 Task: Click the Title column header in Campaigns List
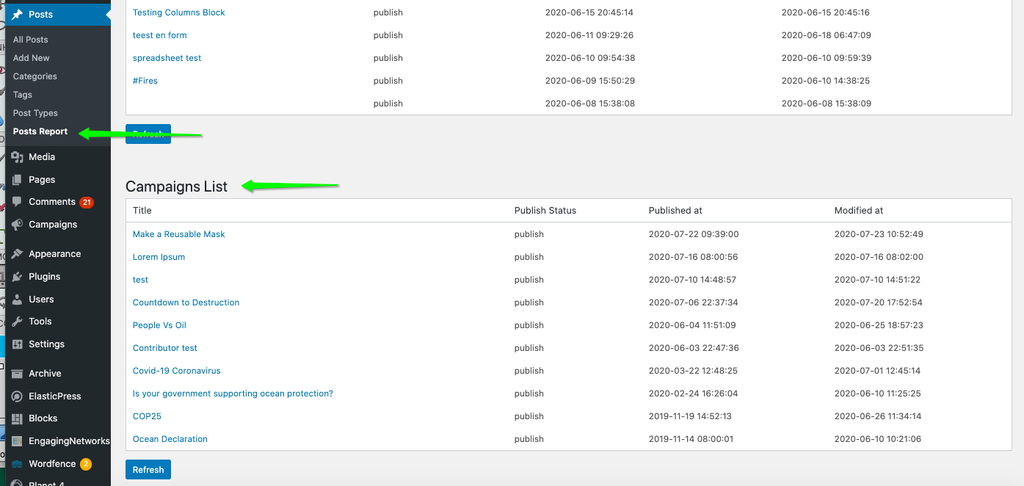click(x=142, y=211)
